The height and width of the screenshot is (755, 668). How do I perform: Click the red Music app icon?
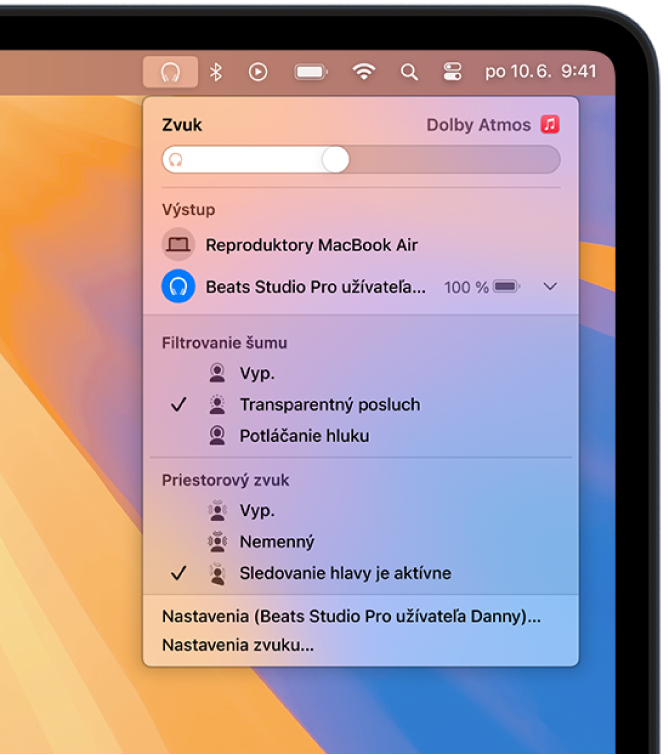pyautogui.click(x=550, y=124)
